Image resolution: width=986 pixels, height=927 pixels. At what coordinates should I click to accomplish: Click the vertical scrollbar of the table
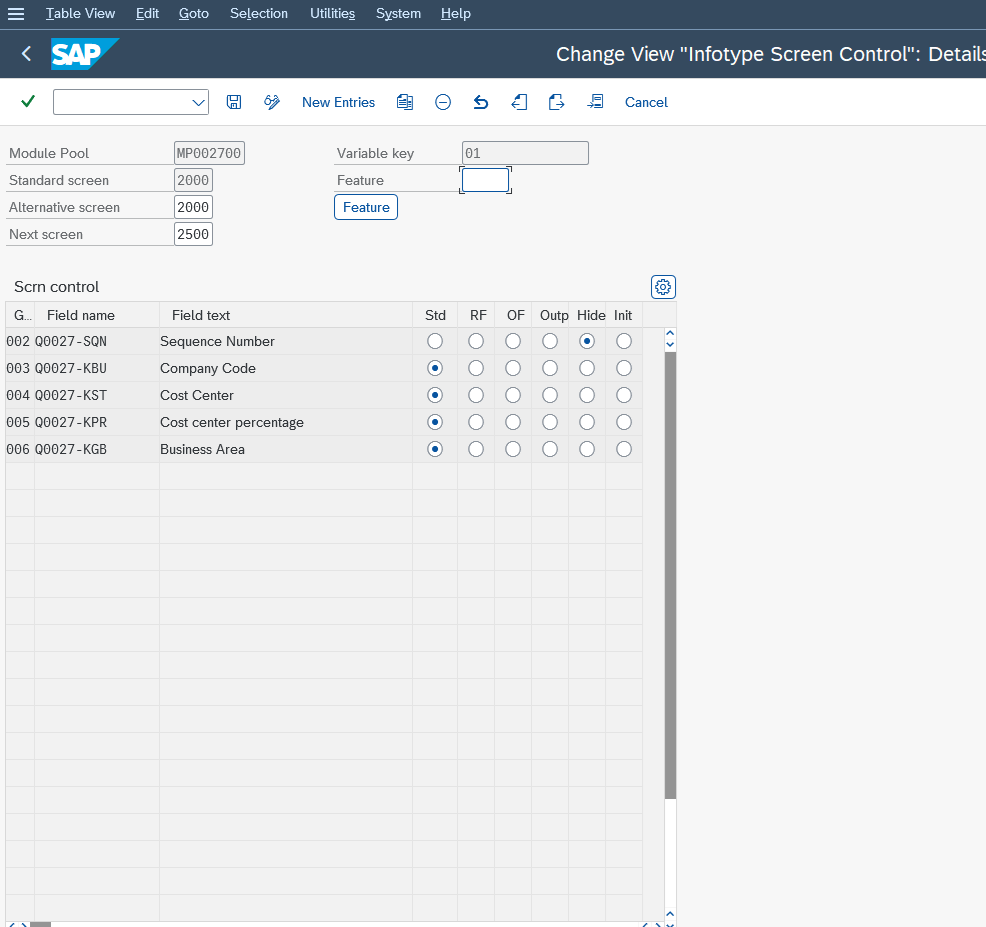(x=670, y=575)
